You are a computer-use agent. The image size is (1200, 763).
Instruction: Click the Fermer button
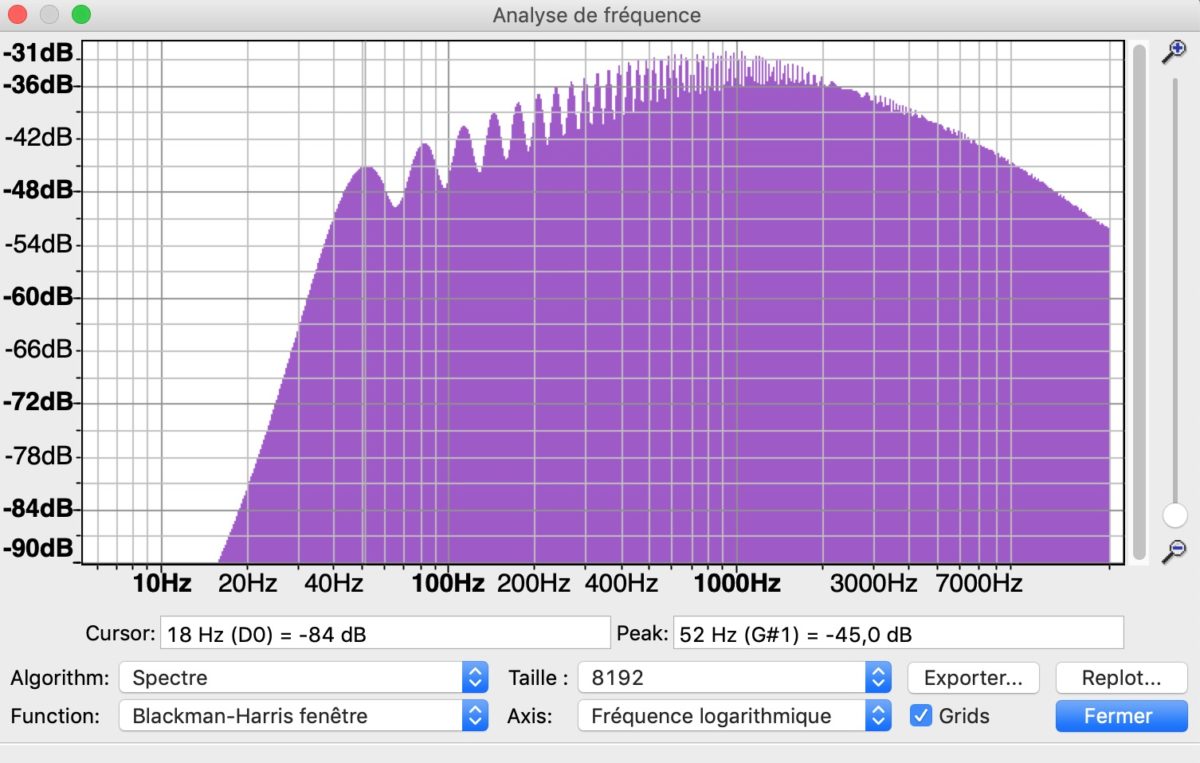point(1121,716)
